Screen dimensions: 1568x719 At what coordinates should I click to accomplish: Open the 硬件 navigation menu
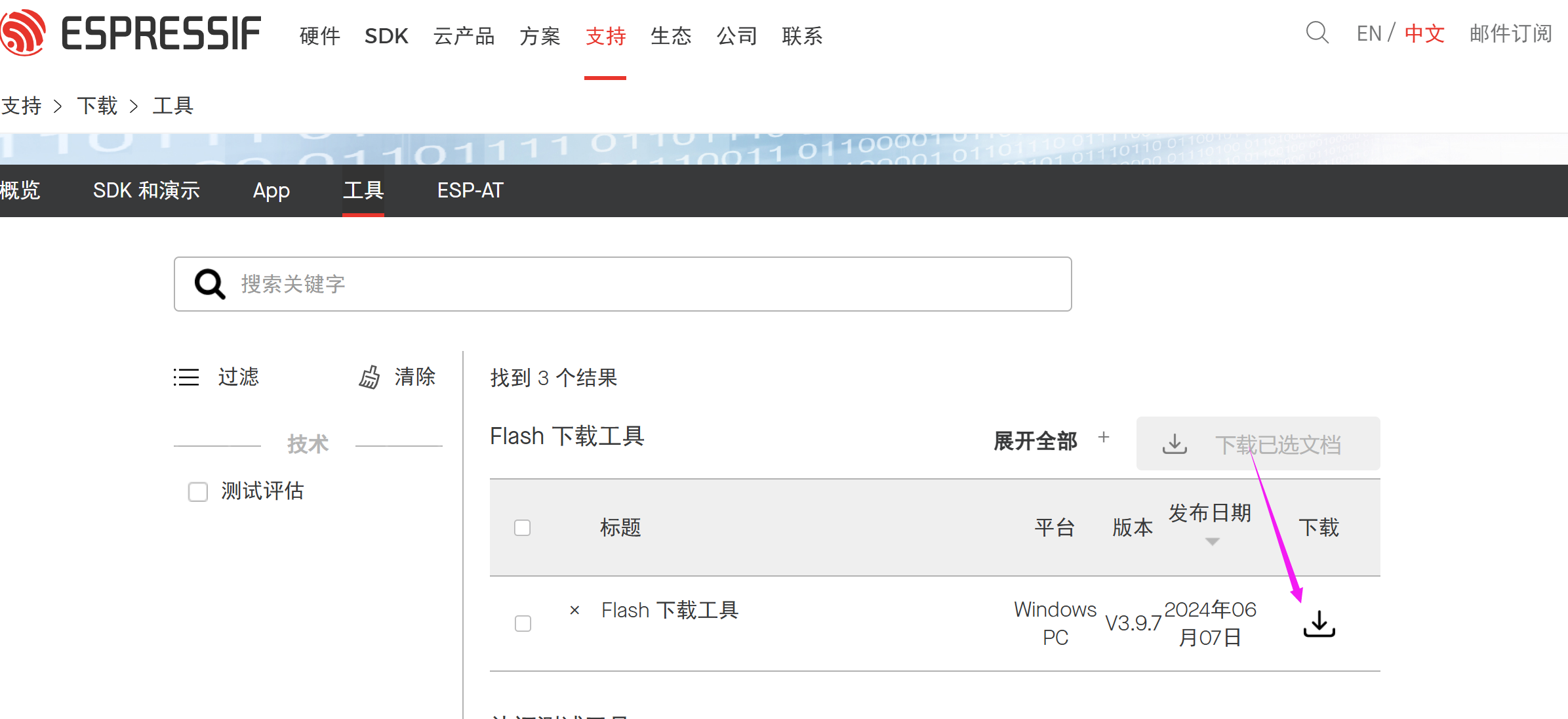(320, 35)
